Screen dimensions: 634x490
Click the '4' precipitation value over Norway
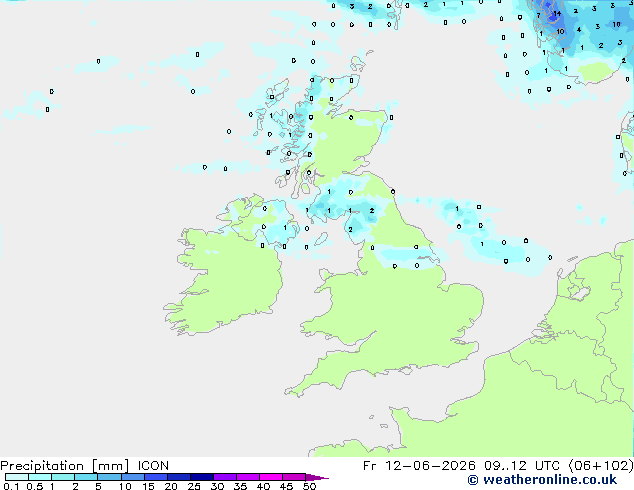tap(579, 29)
